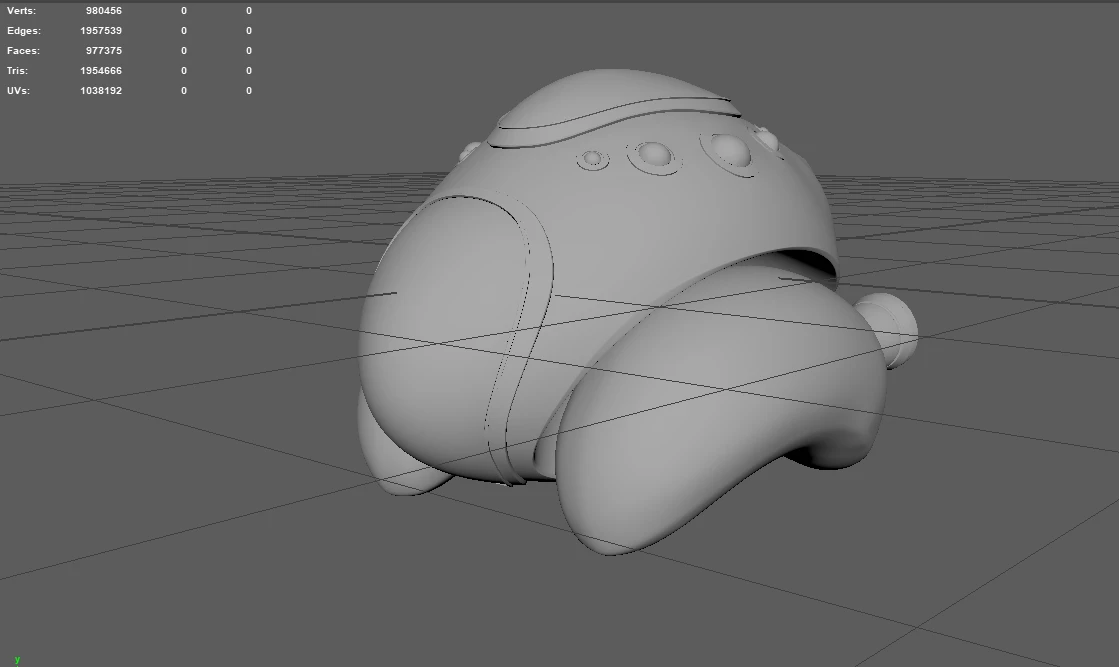This screenshot has width=1119, height=667.
Task: Click the Tris count value 1954666
Action: [x=101, y=71]
